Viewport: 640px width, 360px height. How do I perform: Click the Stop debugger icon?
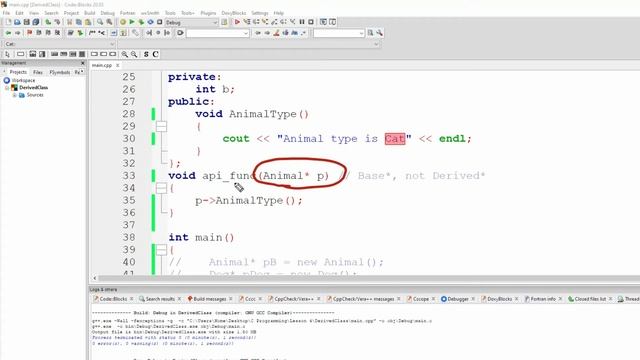(x=311, y=22)
